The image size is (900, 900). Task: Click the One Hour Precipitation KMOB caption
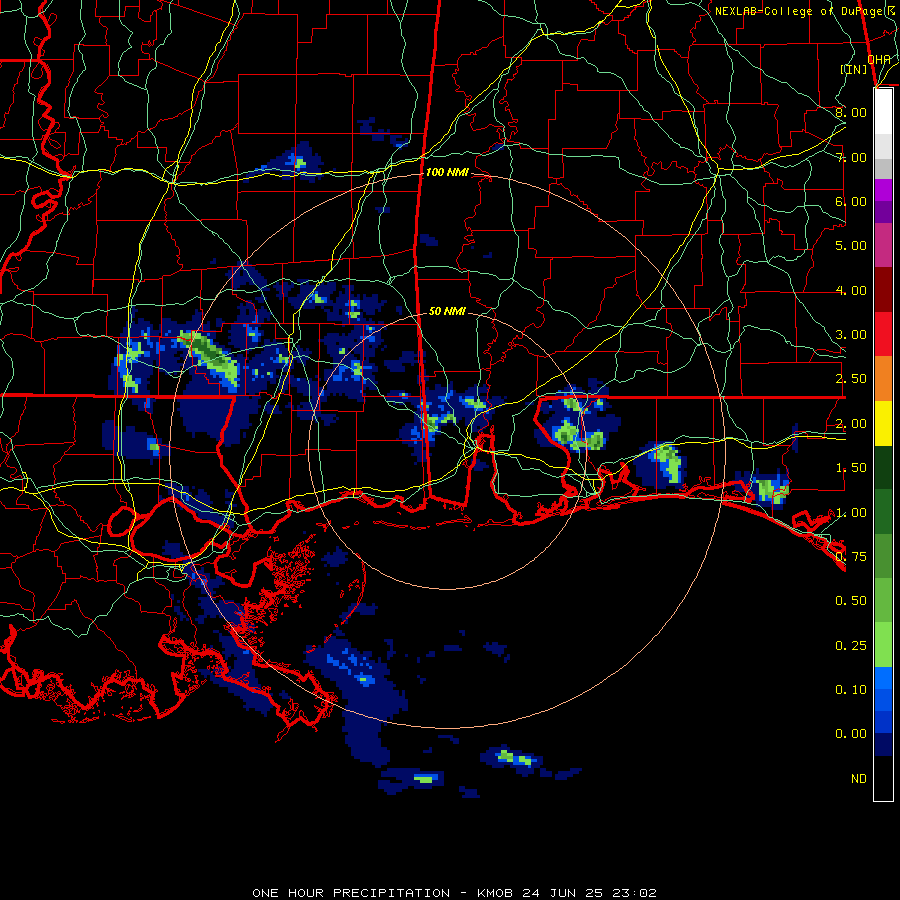pyautogui.click(x=454, y=893)
